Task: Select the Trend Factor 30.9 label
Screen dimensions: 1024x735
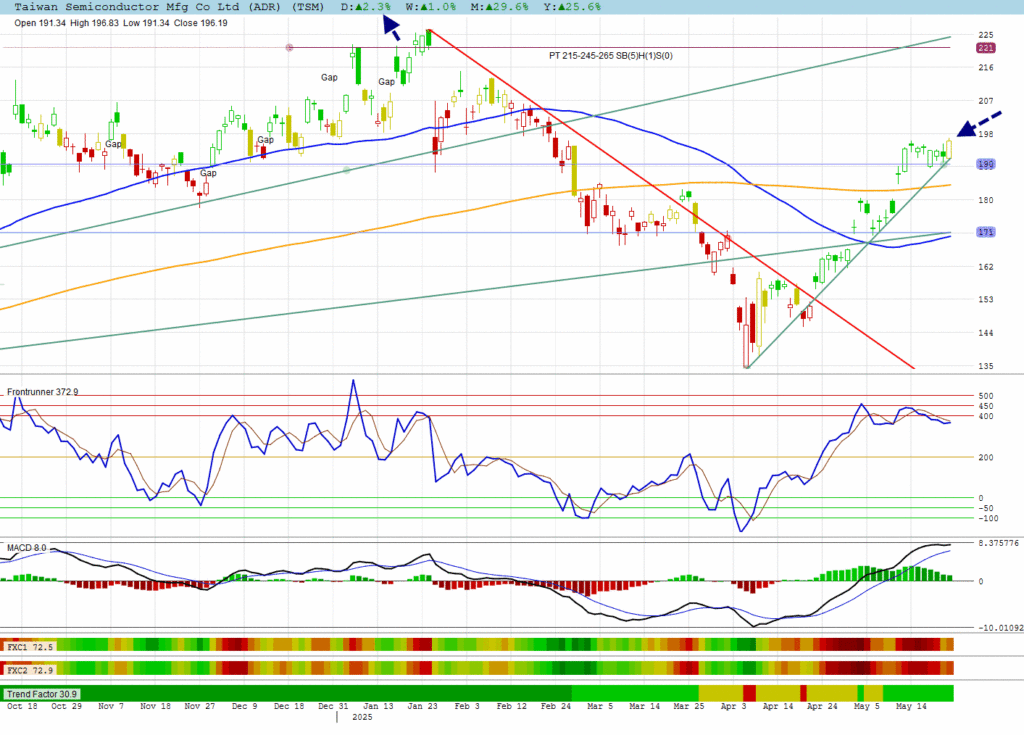Action: (42, 694)
